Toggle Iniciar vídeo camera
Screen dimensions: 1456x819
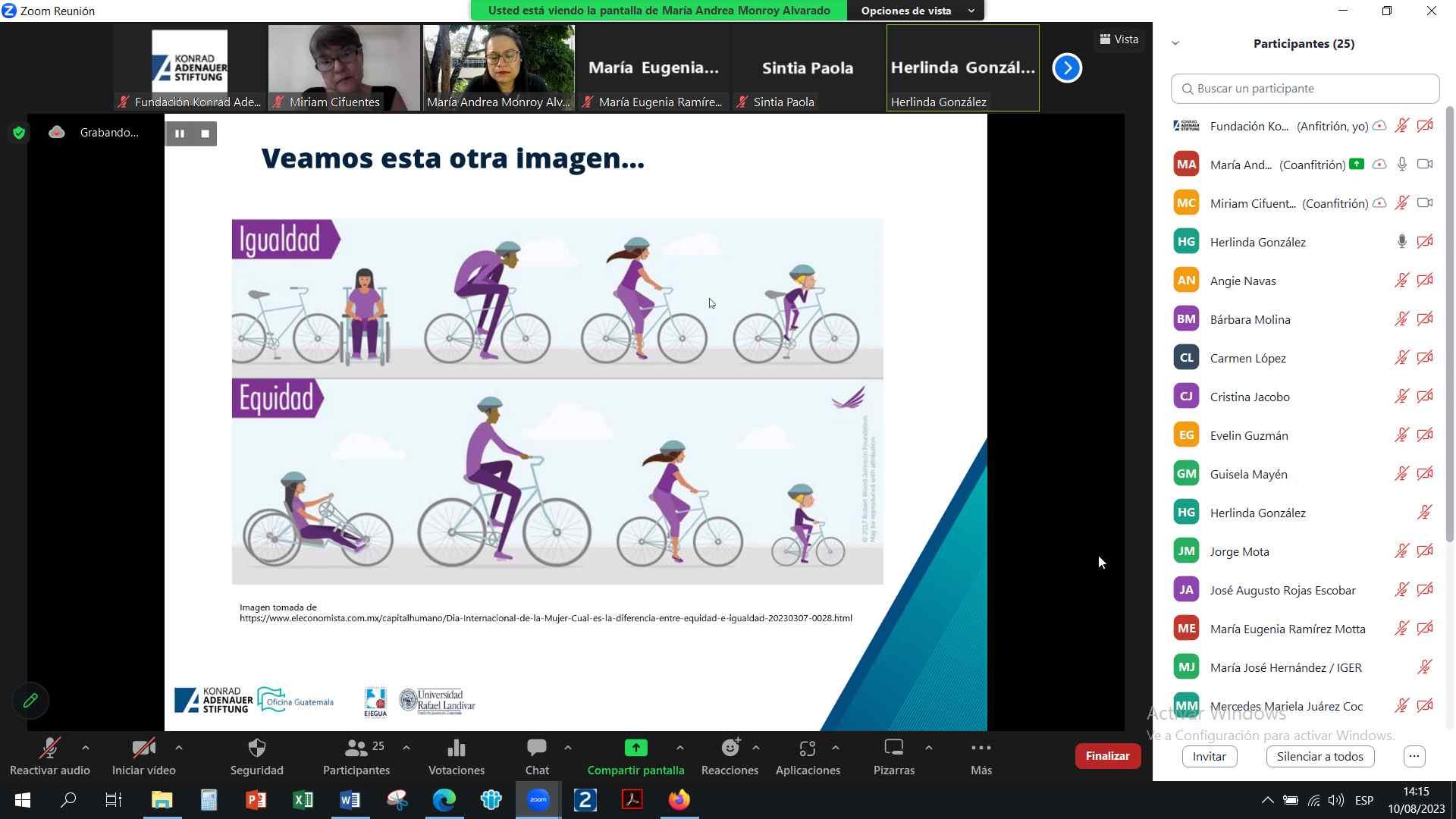click(143, 748)
